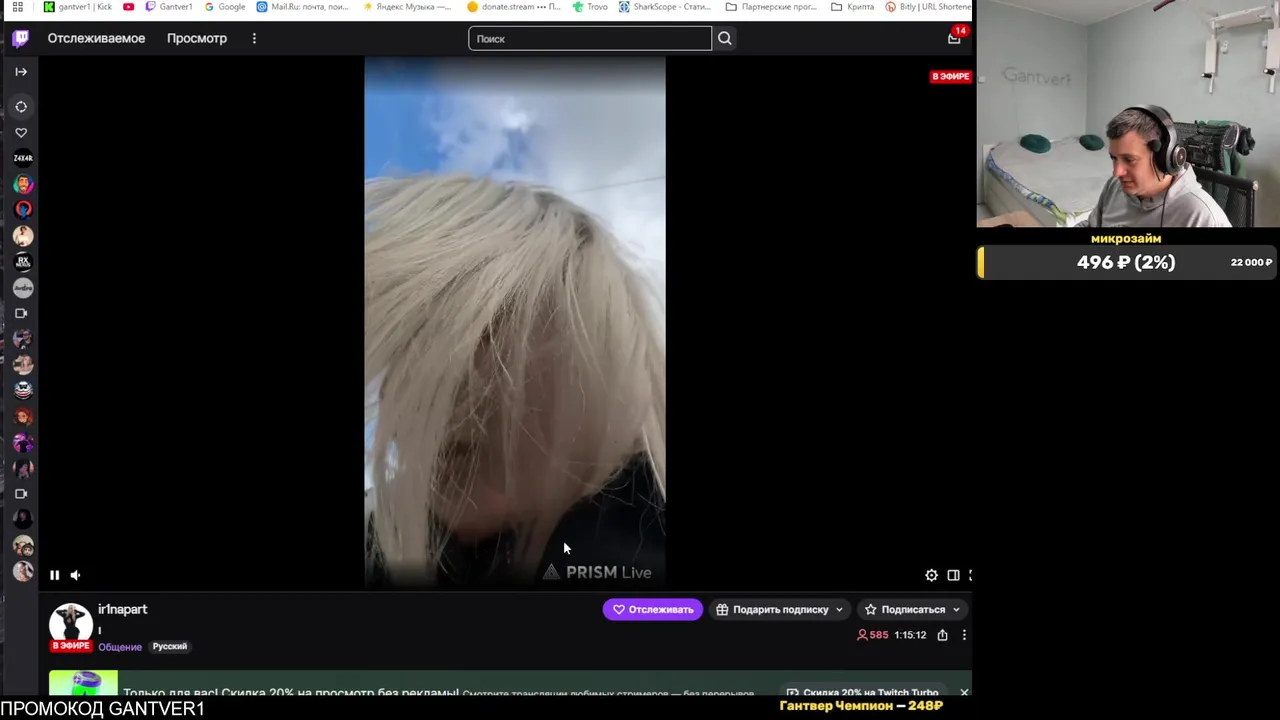1280x720 pixels.
Task: Open the Крипта bookmark folder
Action: [852, 7]
